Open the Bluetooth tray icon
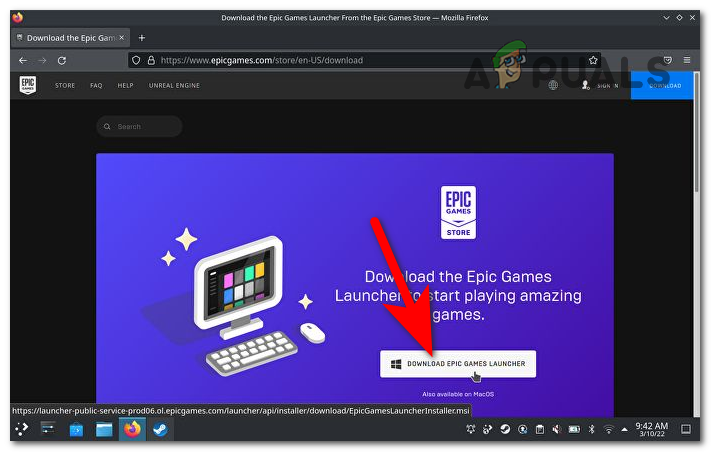The image size is (711, 452). pyautogui.click(x=591, y=429)
